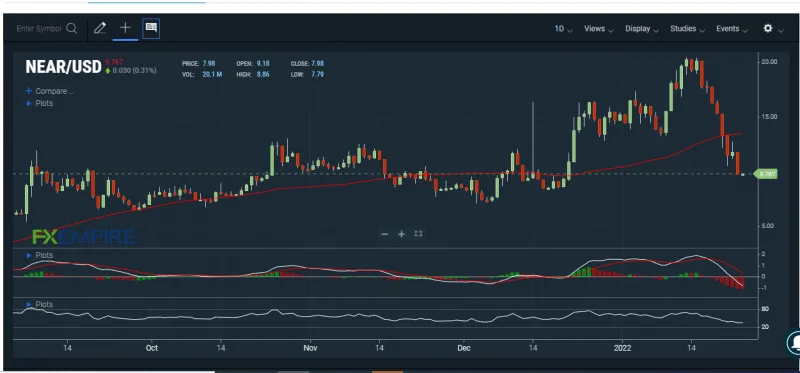This screenshot has width=800, height=373.
Task: Toggle the info tooltip speech-bubble icon
Action: [x=151, y=28]
